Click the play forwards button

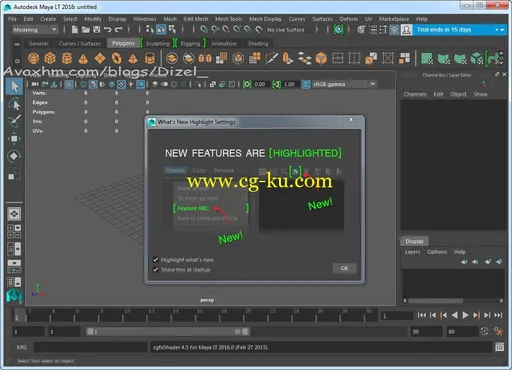pos(465,315)
